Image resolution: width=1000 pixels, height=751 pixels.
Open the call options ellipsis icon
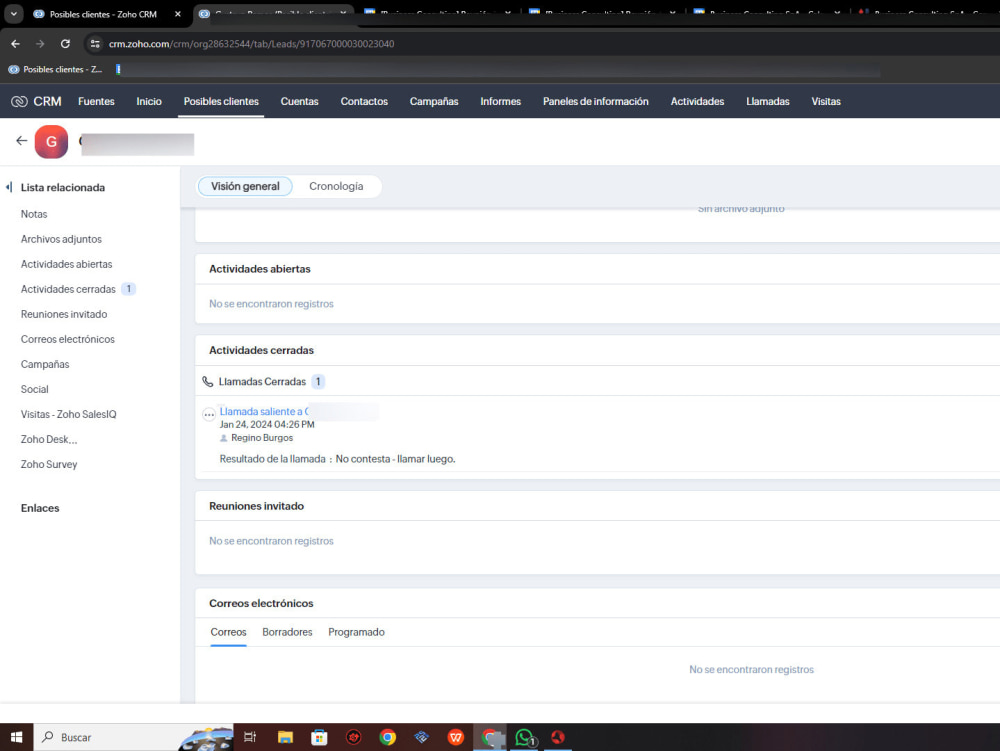click(x=209, y=414)
